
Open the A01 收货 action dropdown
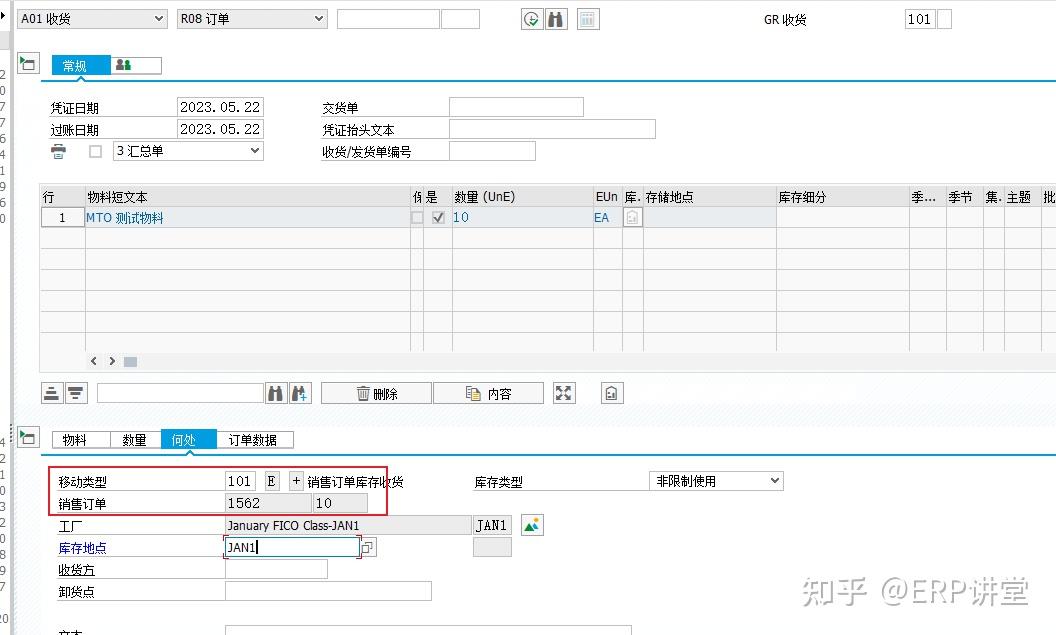pyautogui.click(x=160, y=18)
